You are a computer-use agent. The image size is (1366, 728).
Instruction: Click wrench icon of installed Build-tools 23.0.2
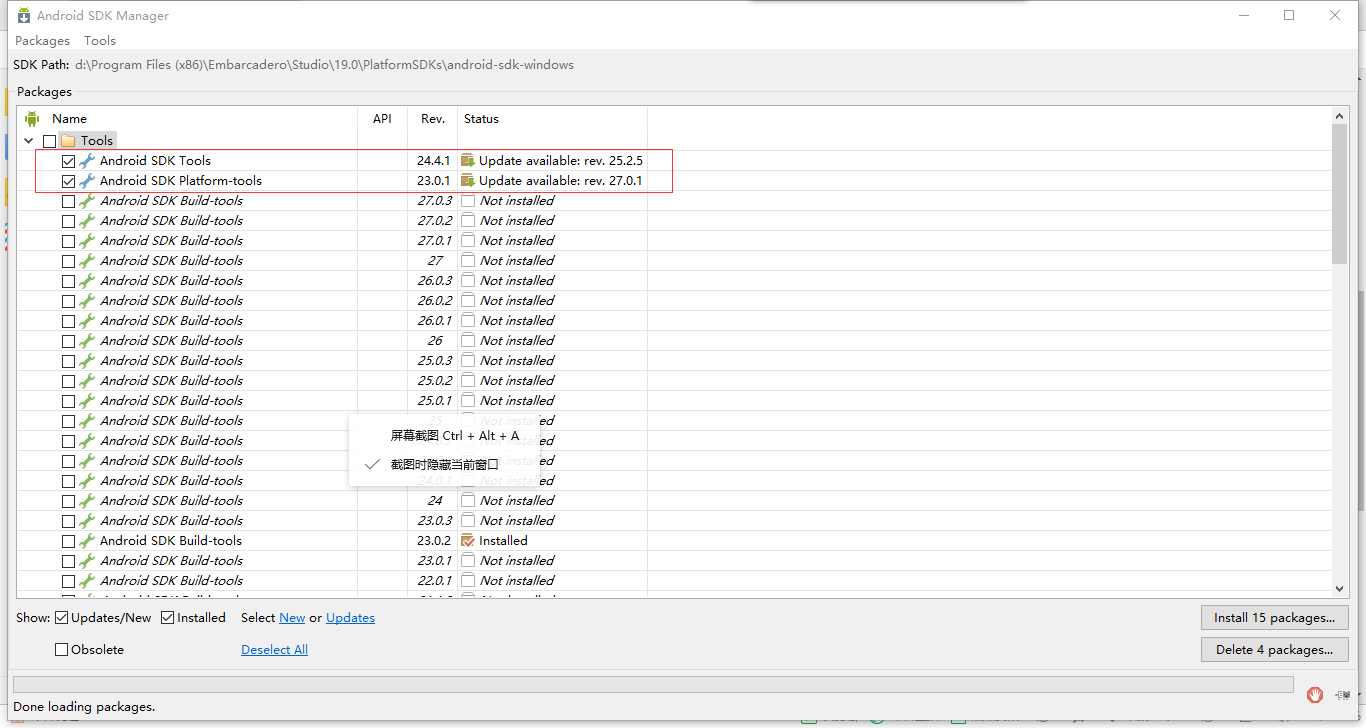pos(87,541)
